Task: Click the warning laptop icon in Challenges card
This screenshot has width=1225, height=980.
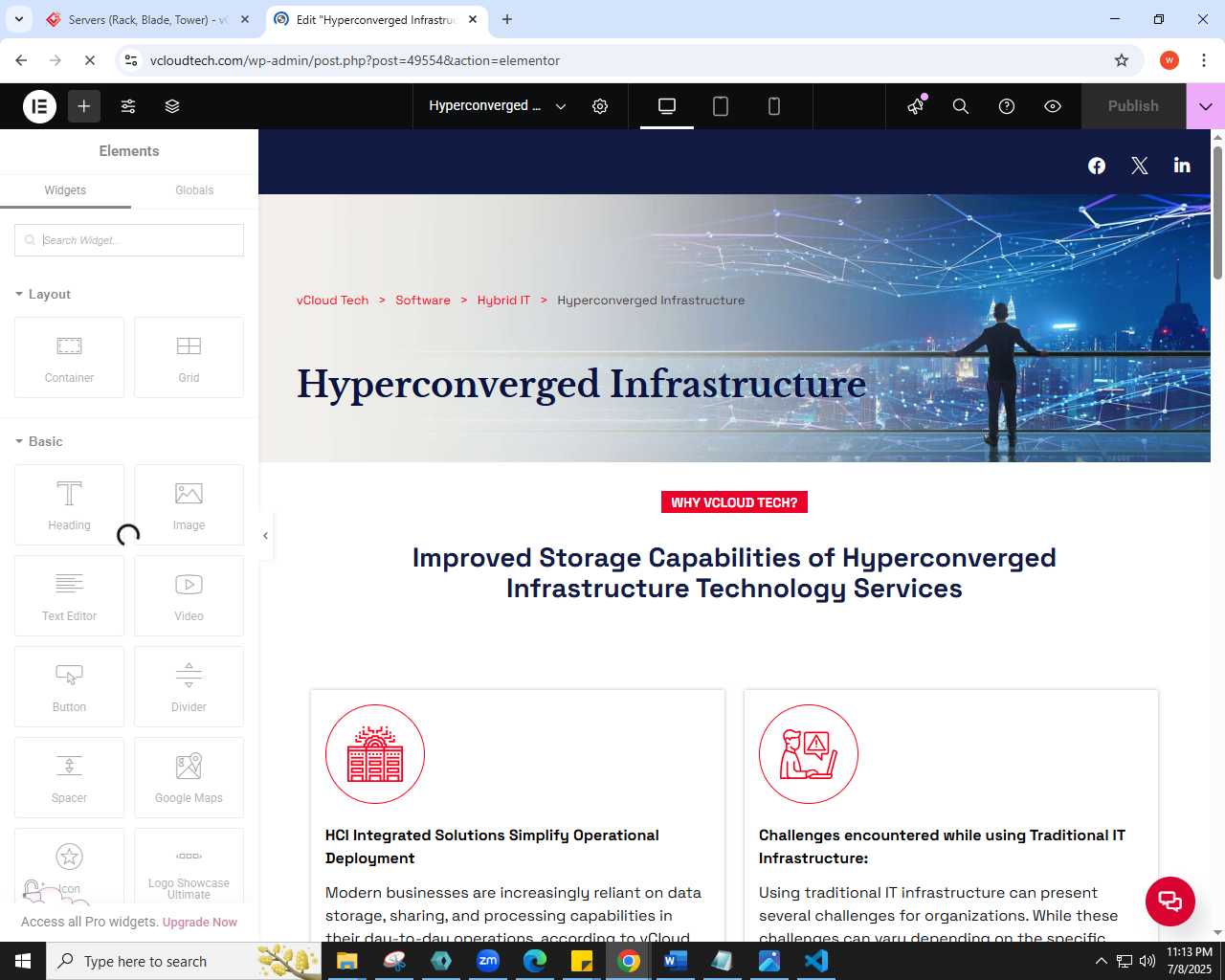Action: click(809, 754)
